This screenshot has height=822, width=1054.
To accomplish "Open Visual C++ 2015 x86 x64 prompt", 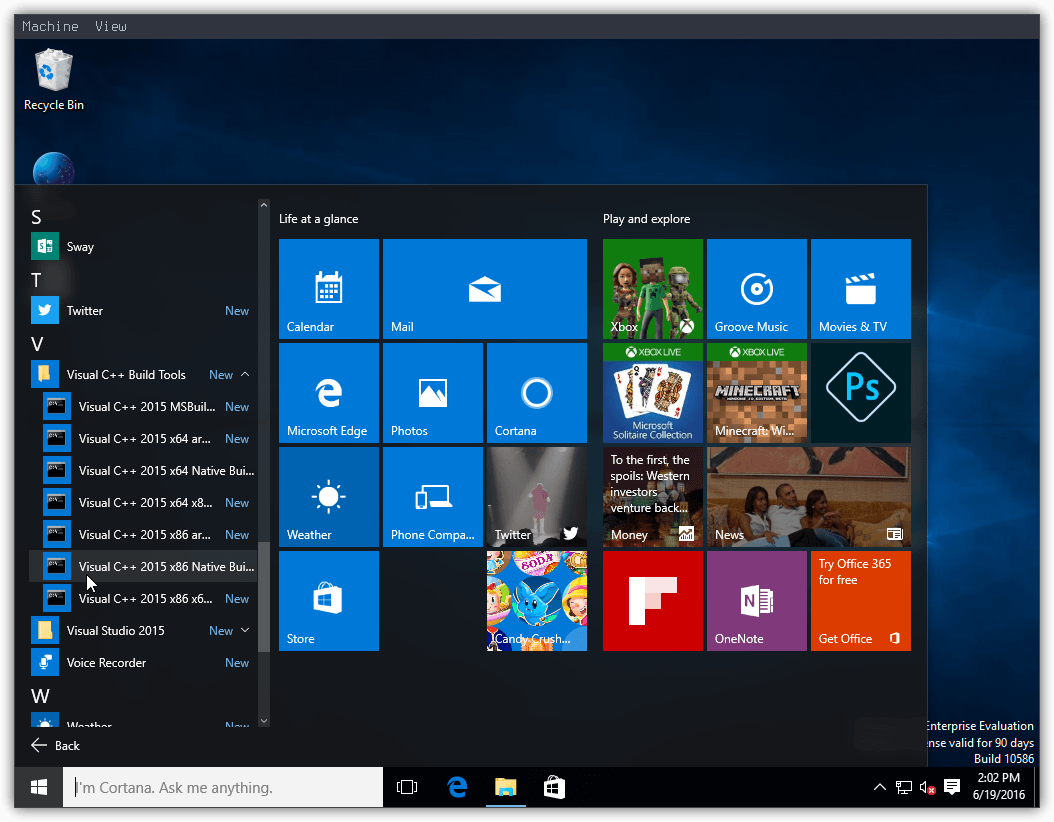I will point(143,598).
